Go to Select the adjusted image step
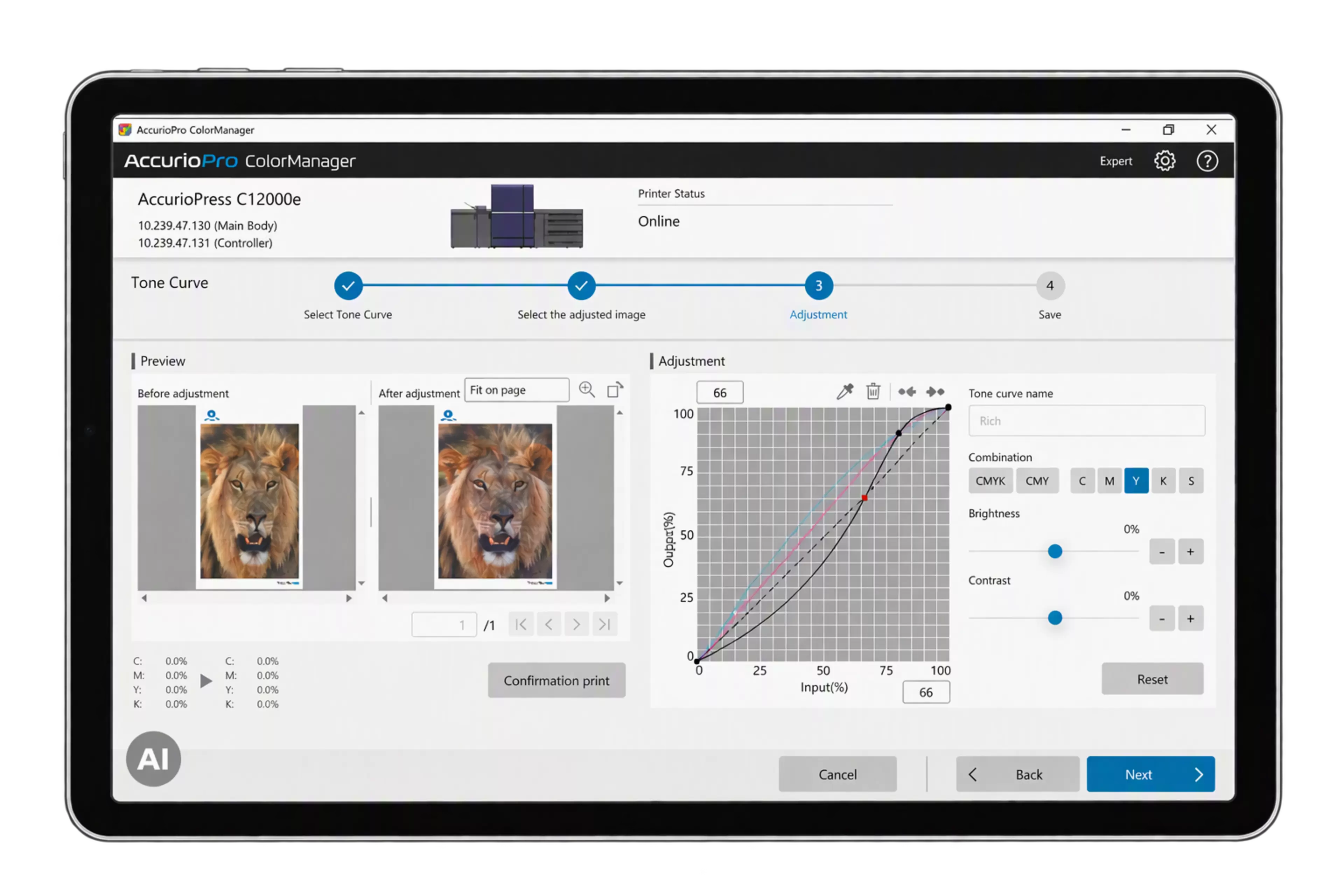This screenshot has height=896, width=1344. [x=581, y=285]
